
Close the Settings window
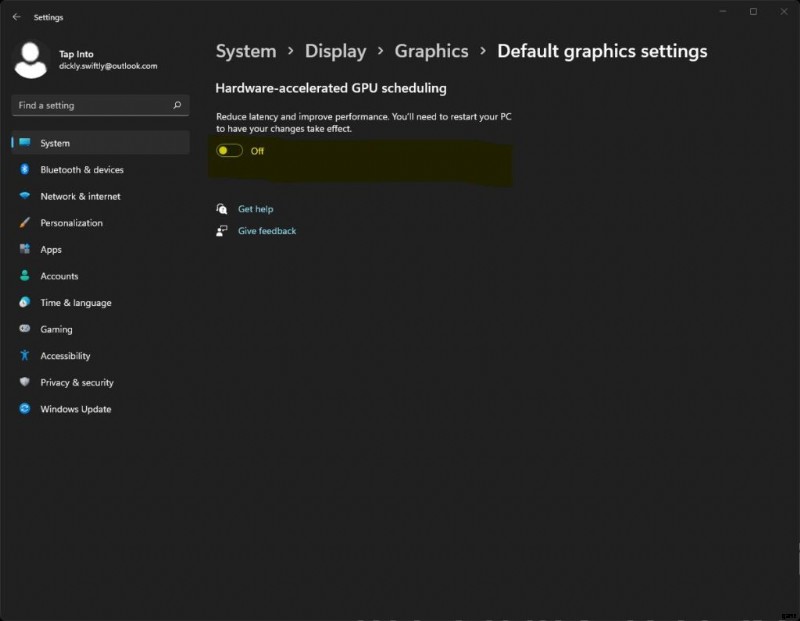[784, 11]
